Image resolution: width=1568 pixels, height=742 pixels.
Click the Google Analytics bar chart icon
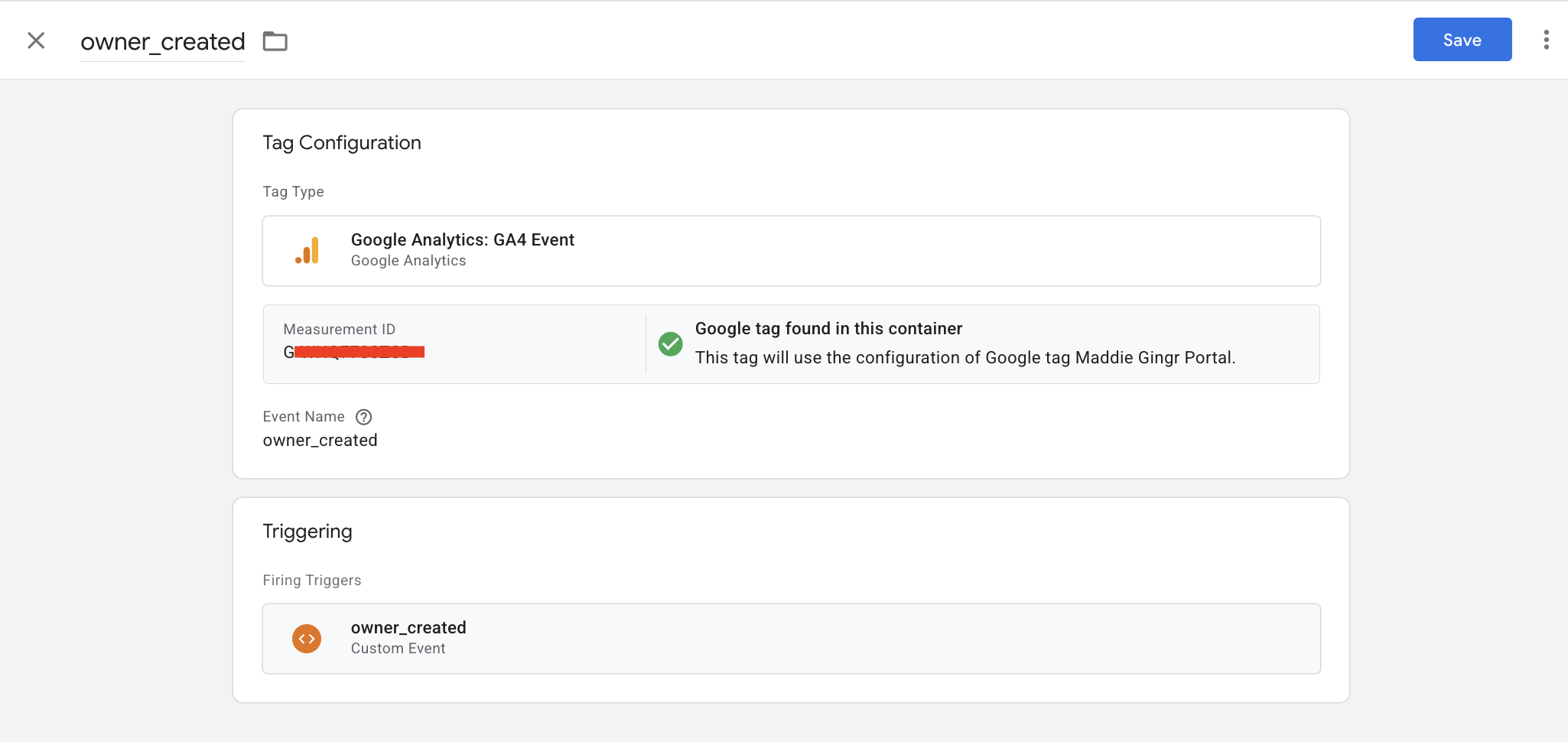(x=307, y=251)
